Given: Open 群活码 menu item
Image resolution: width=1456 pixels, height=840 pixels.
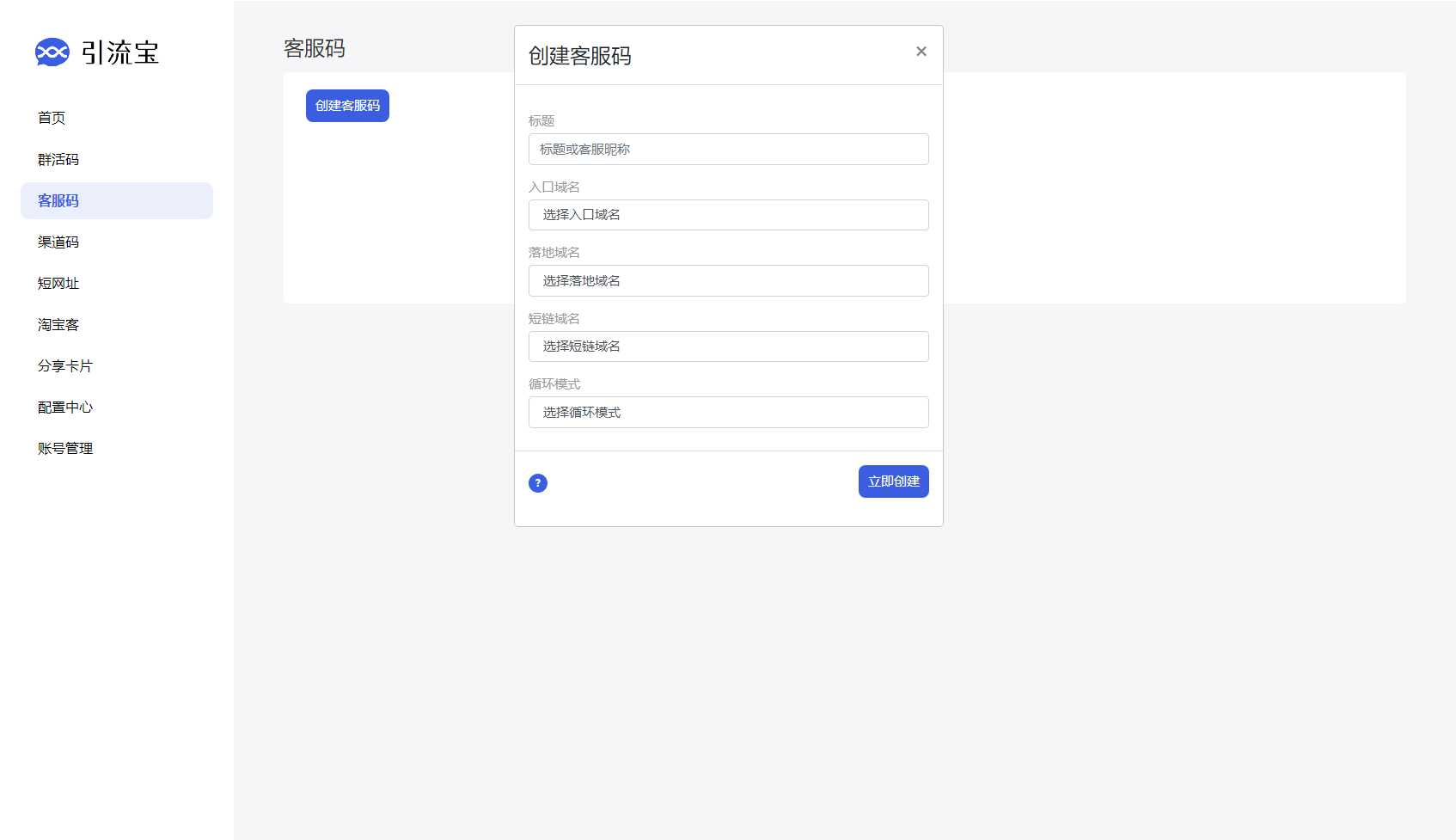Looking at the screenshot, I should (x=58, y=159).
